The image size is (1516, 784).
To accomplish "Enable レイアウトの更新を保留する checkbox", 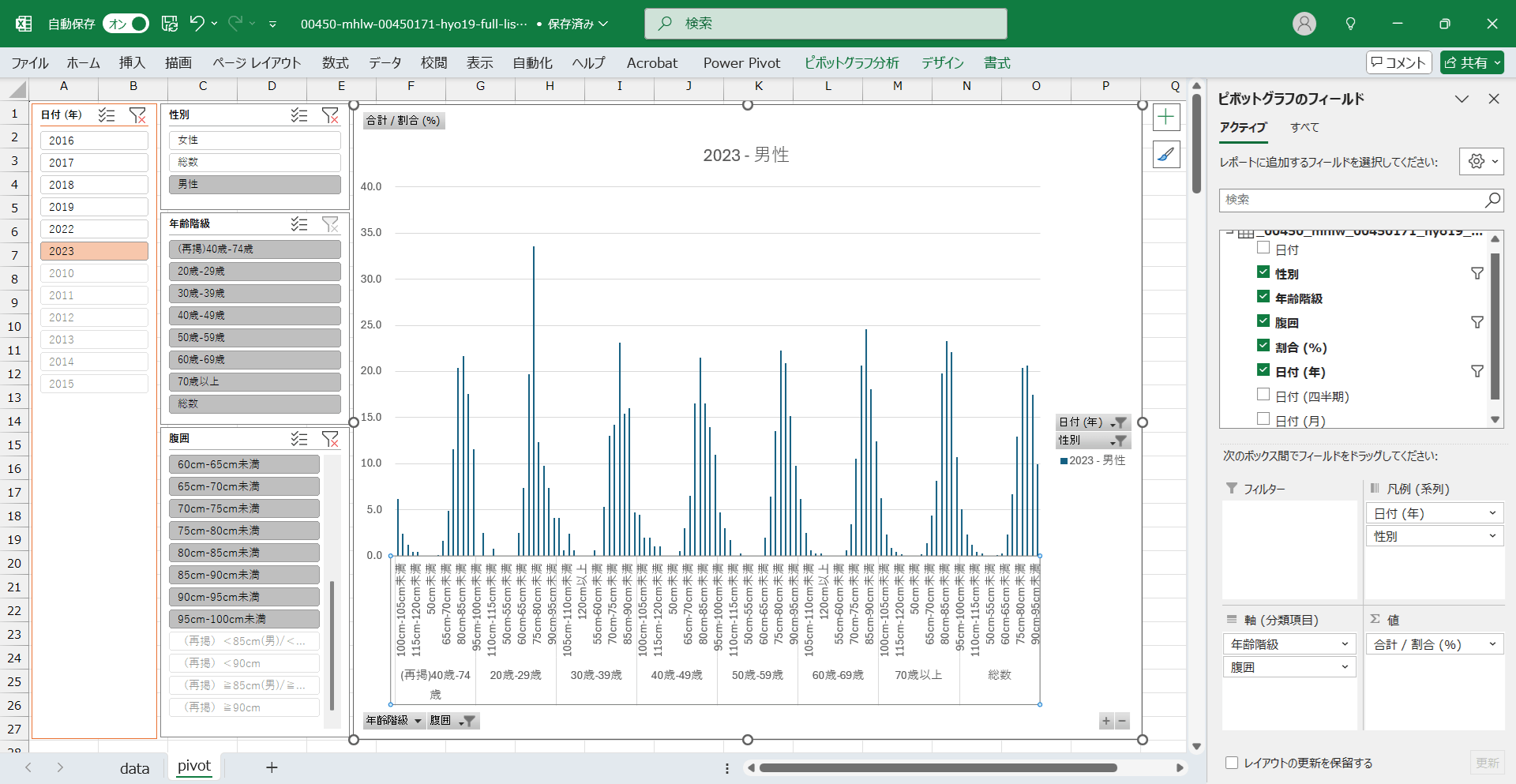I will coord(1232,763).
